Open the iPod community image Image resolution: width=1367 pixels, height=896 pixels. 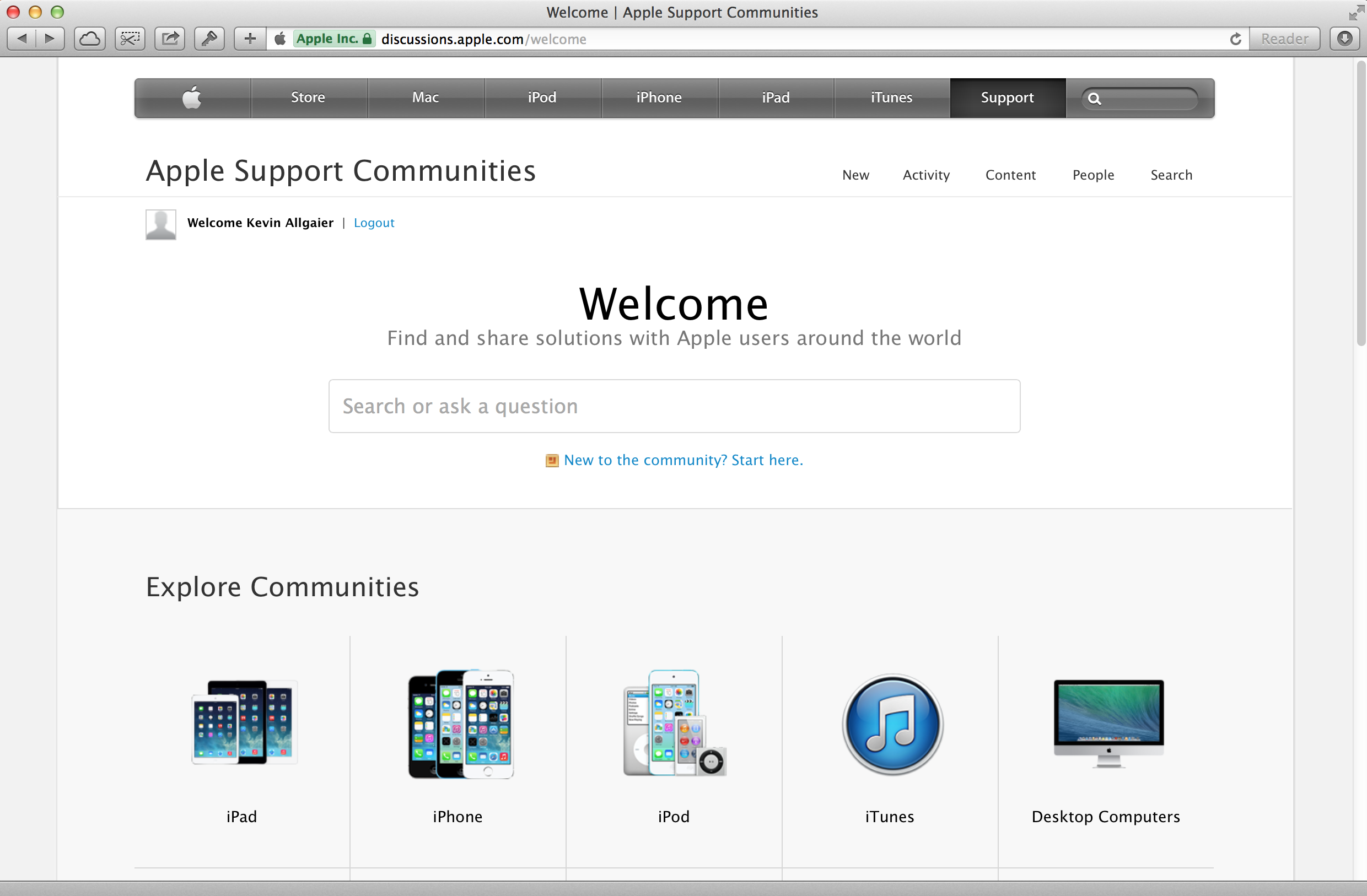click(x=675, y=722)
